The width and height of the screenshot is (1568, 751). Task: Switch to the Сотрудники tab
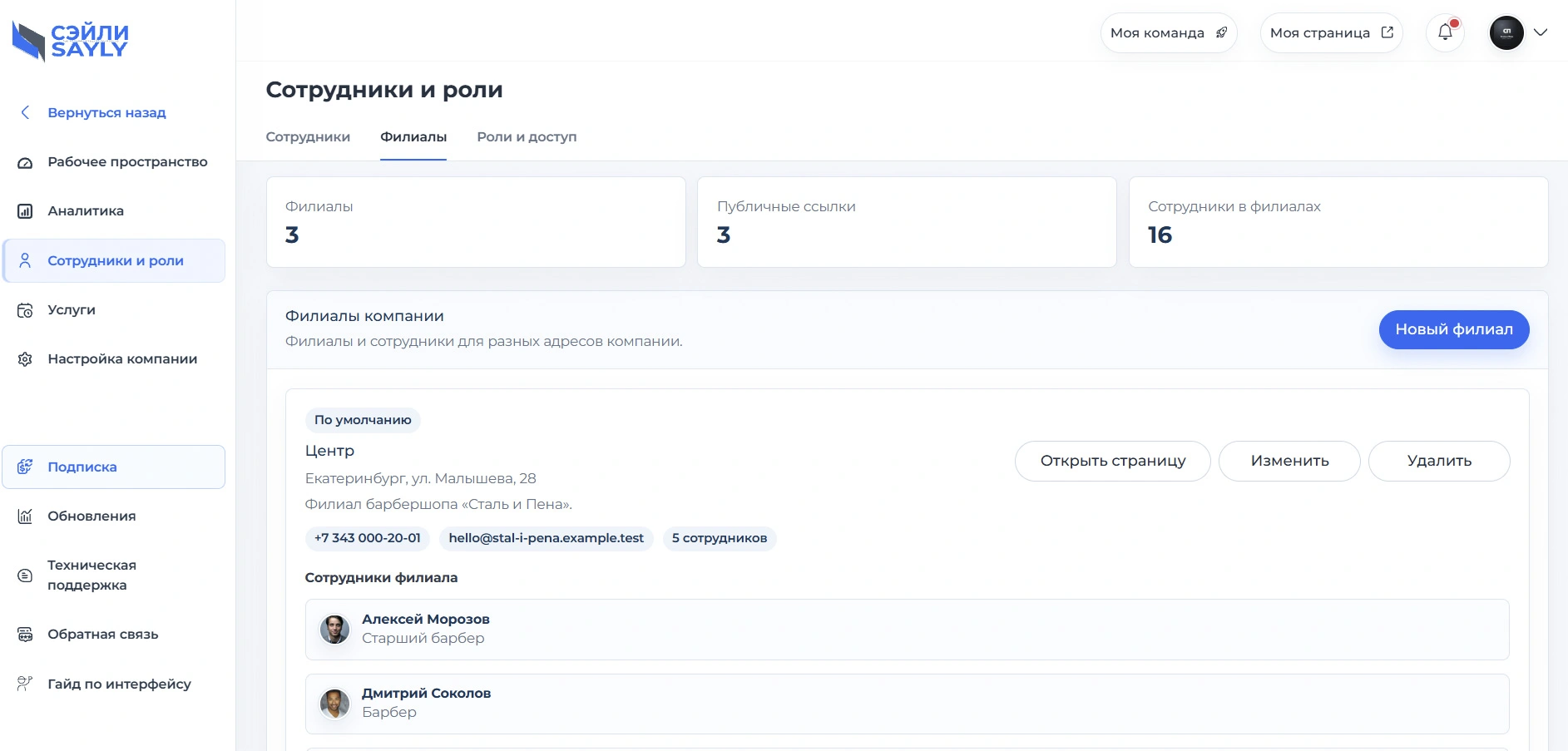[308, 137]
